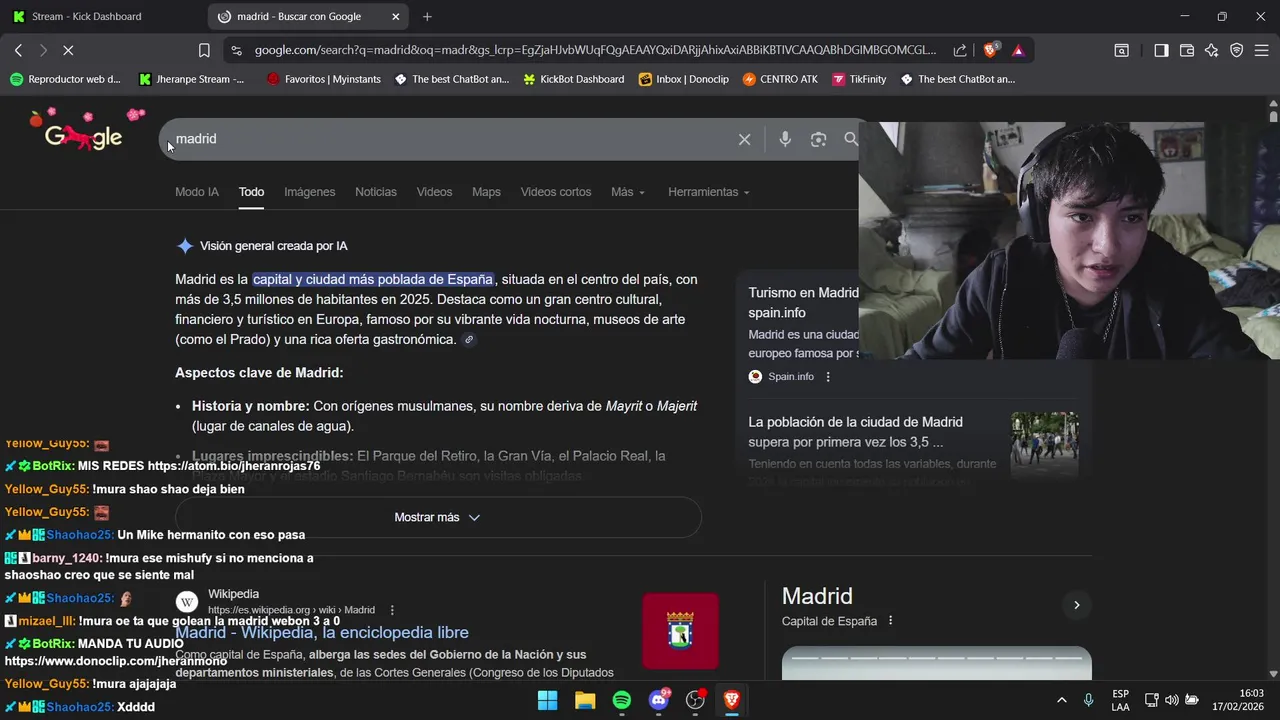Search by image with Google Lens icon
Viewport: 1280px width, 720px height.
point(818,139)
